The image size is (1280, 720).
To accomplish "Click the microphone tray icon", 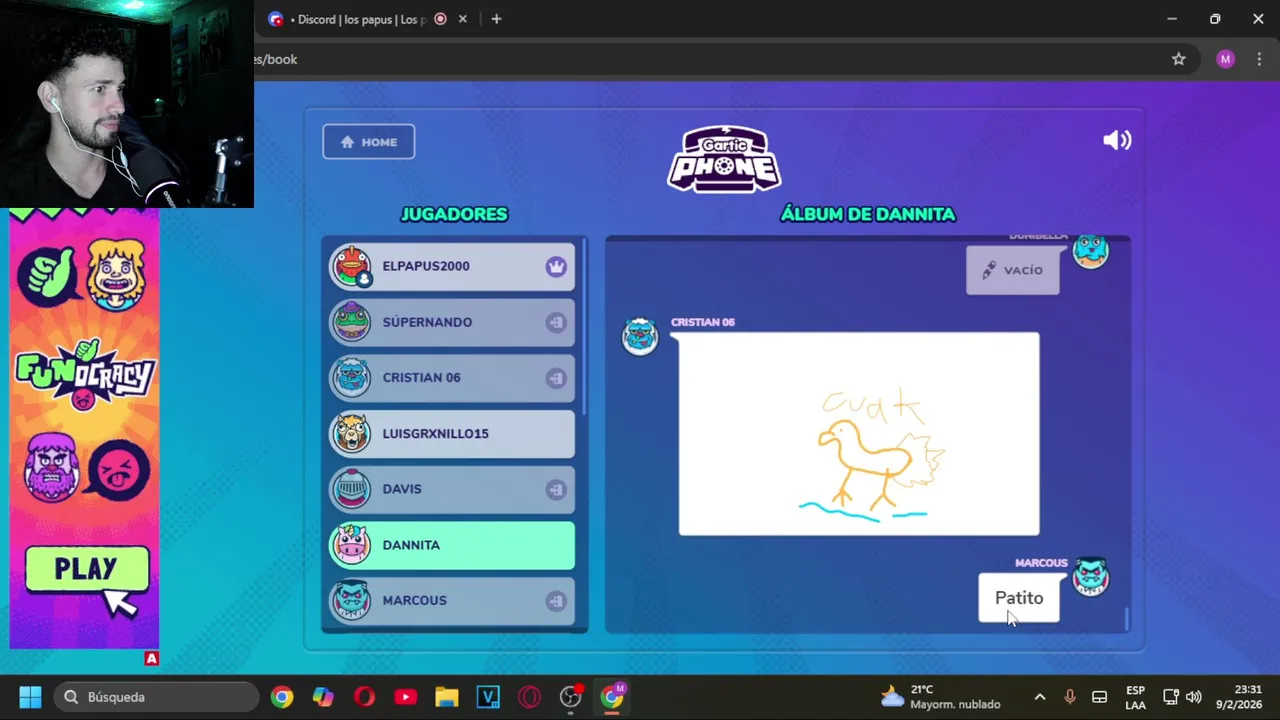I will [1069, 697].
